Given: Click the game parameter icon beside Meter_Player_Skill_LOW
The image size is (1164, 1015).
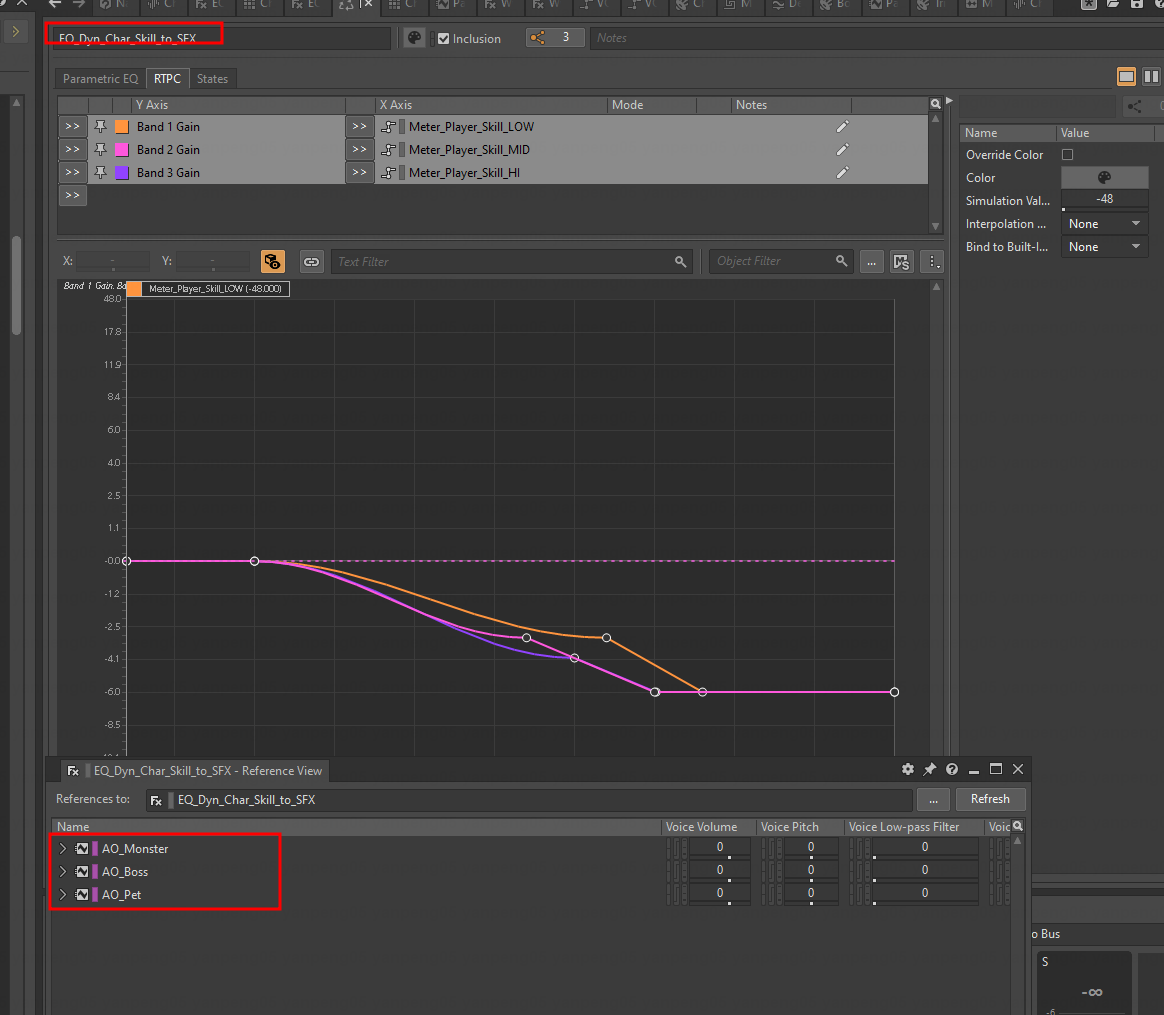Looking at the screenshot, I should click(x=388, y=127).
